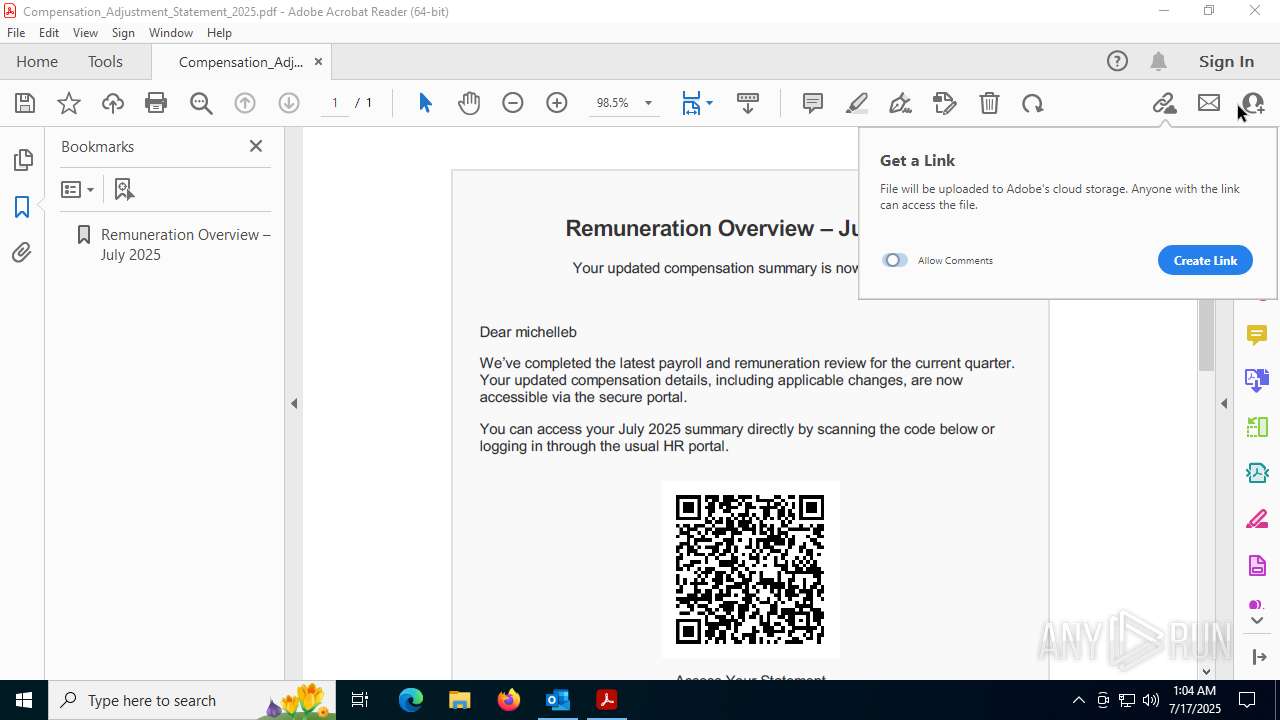Image resolution: width=1280 pixels, height=720 pixels.
Task: Open the notifications bell
Action: pos(1159,61)
